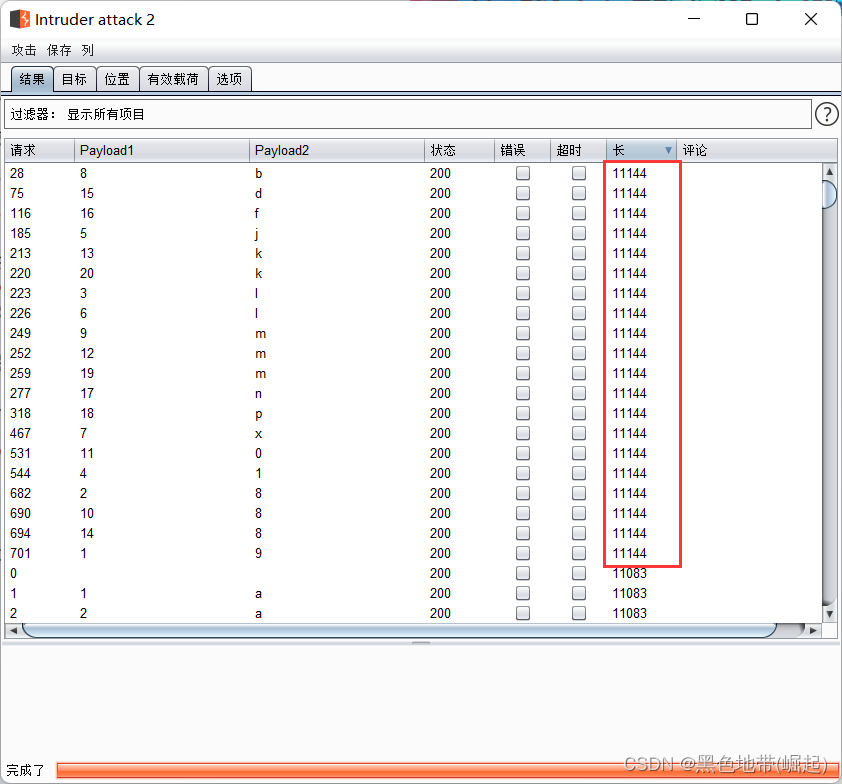Click the horizontal scrollbar left arrow
842x784 pixels.
pyautogui.click(x=13, y=630)
